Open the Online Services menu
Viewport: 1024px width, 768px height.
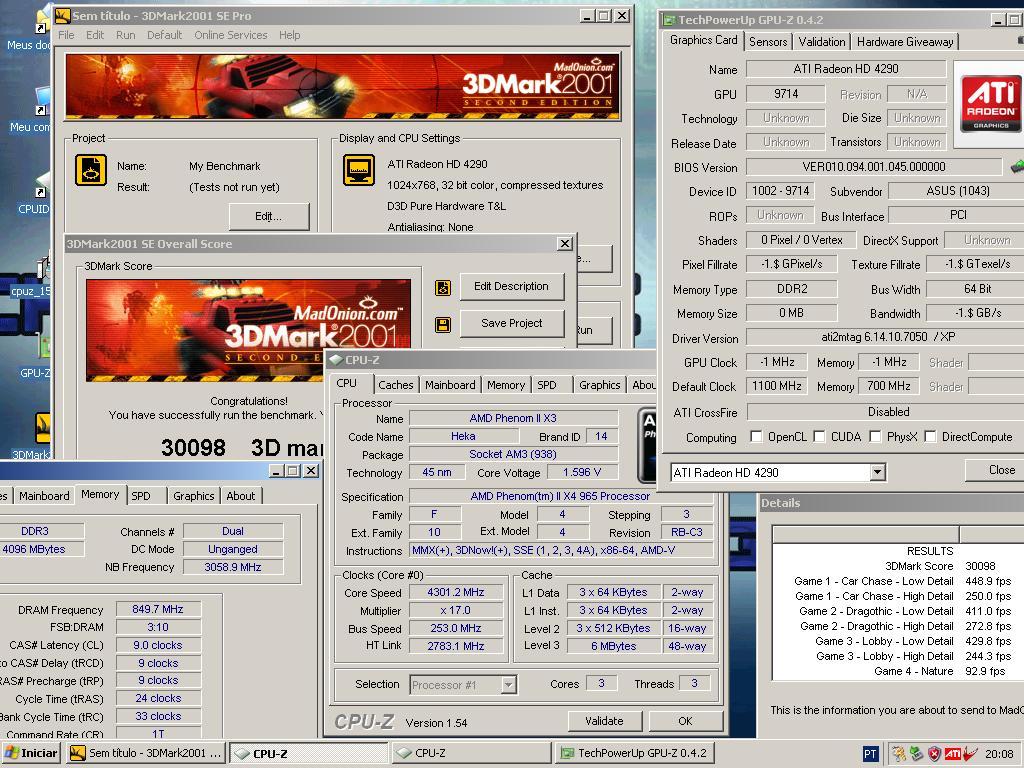point(231,35)
